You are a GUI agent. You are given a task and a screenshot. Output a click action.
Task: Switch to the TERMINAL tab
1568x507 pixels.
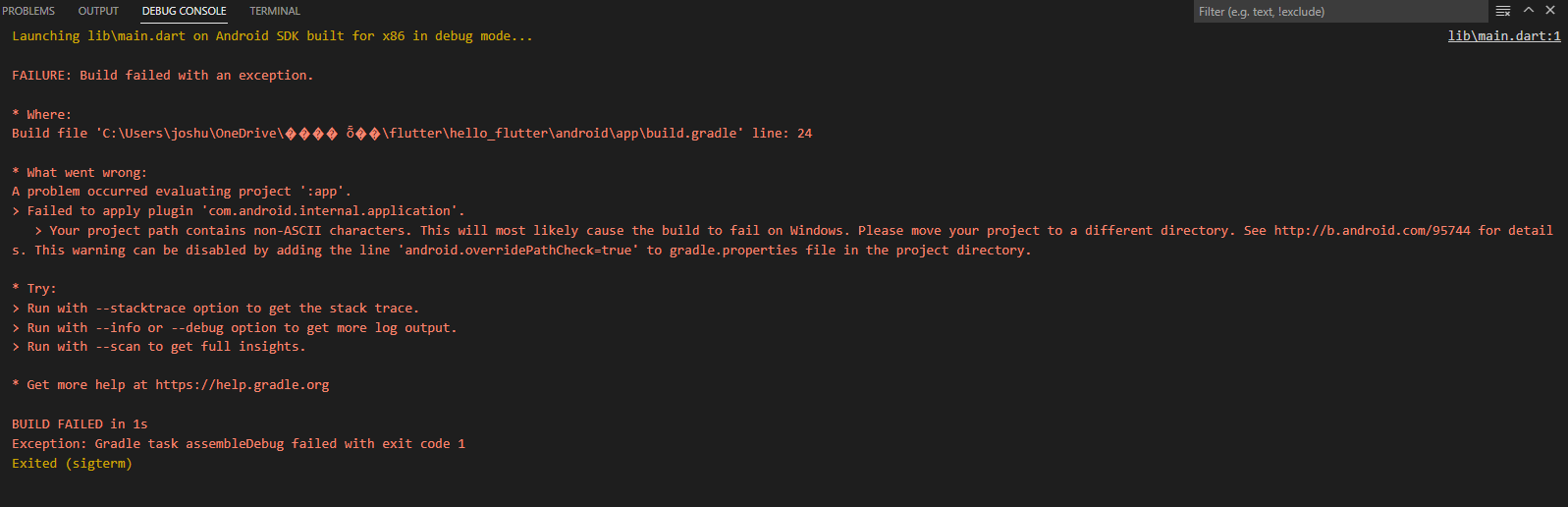[x=275, y=11]
